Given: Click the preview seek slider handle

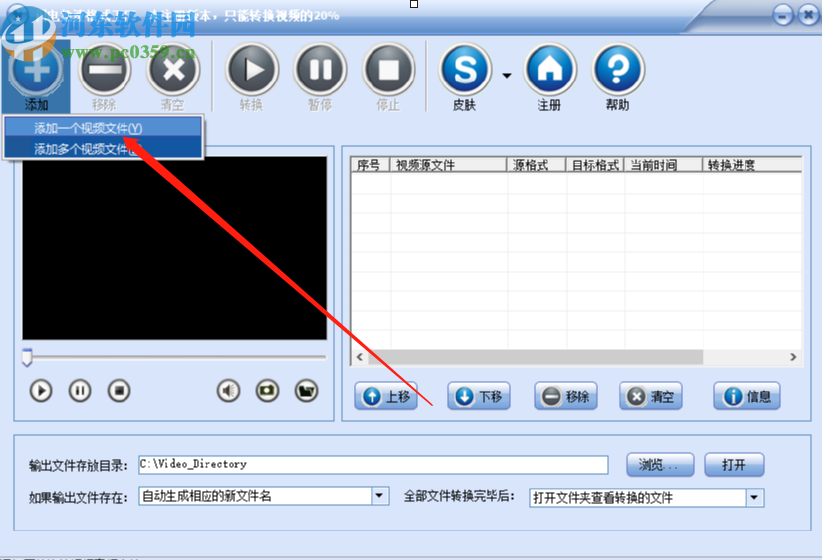Looking at the screenshot, I should [27, 357].
